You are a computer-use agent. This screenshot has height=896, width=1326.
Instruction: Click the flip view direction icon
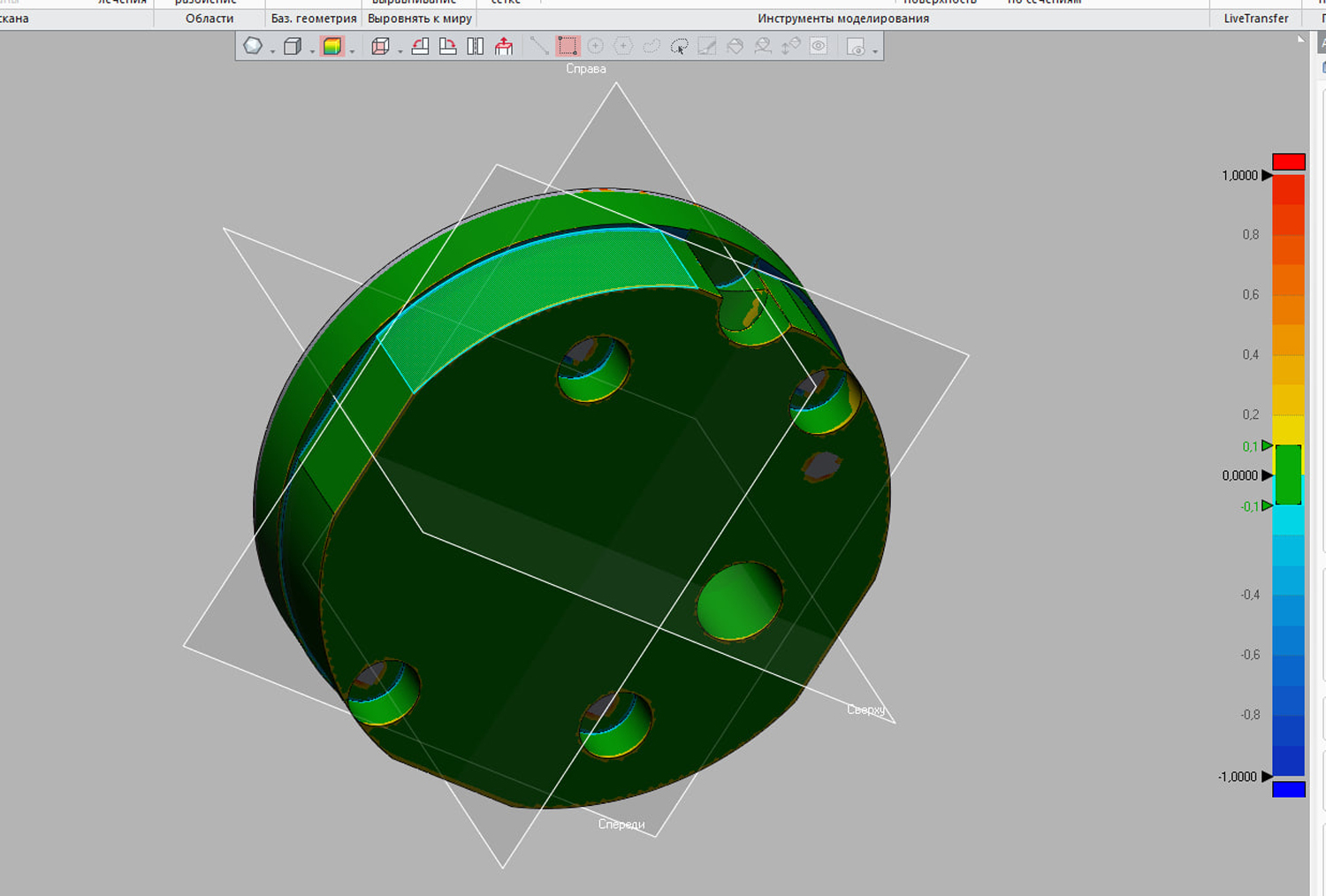476,46
